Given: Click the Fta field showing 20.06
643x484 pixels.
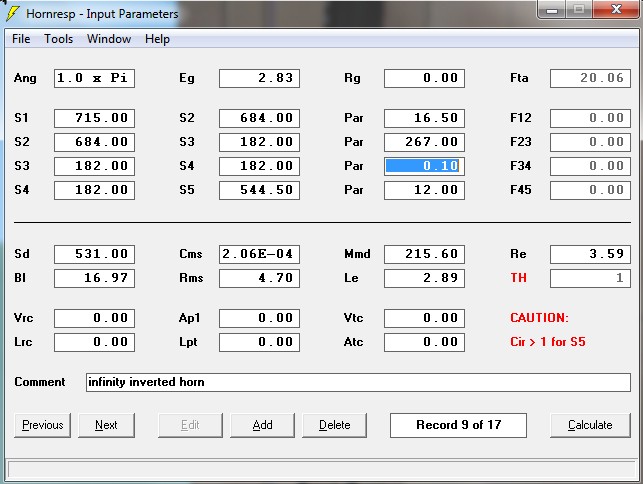Looking at the screenshot, I should point(590,78).
